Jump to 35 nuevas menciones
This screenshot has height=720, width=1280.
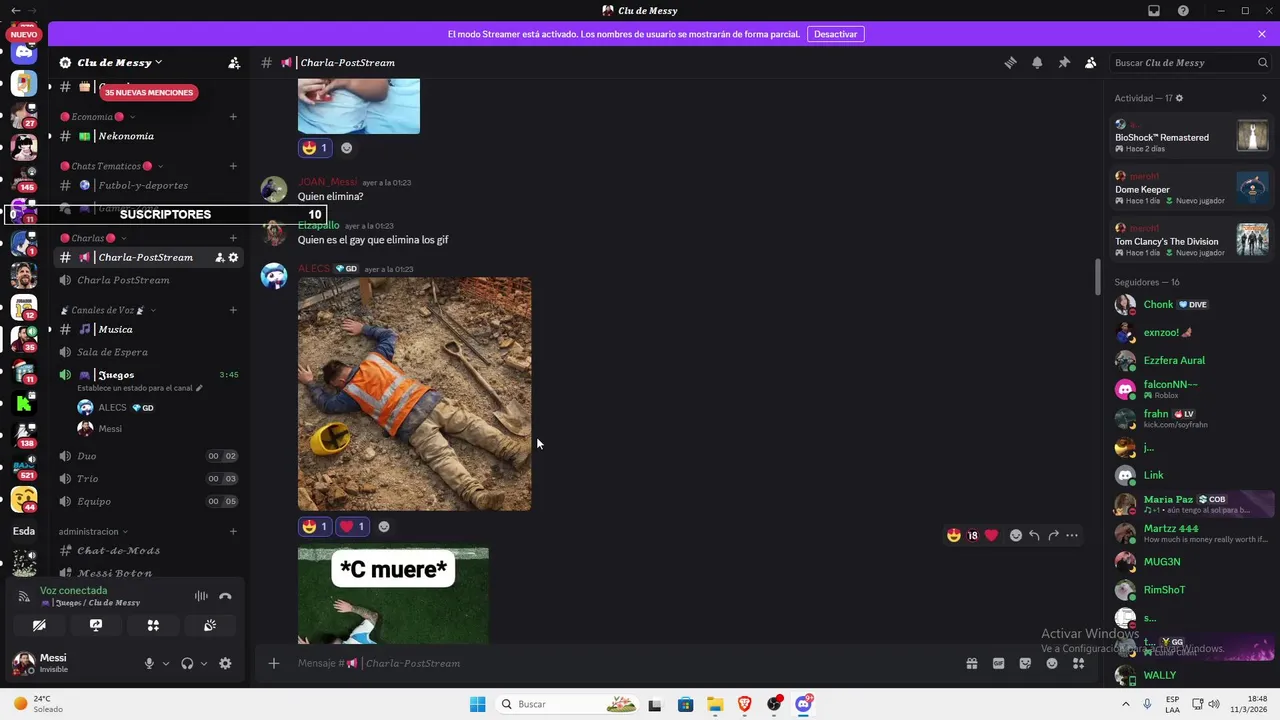click(x=148, y=92)
